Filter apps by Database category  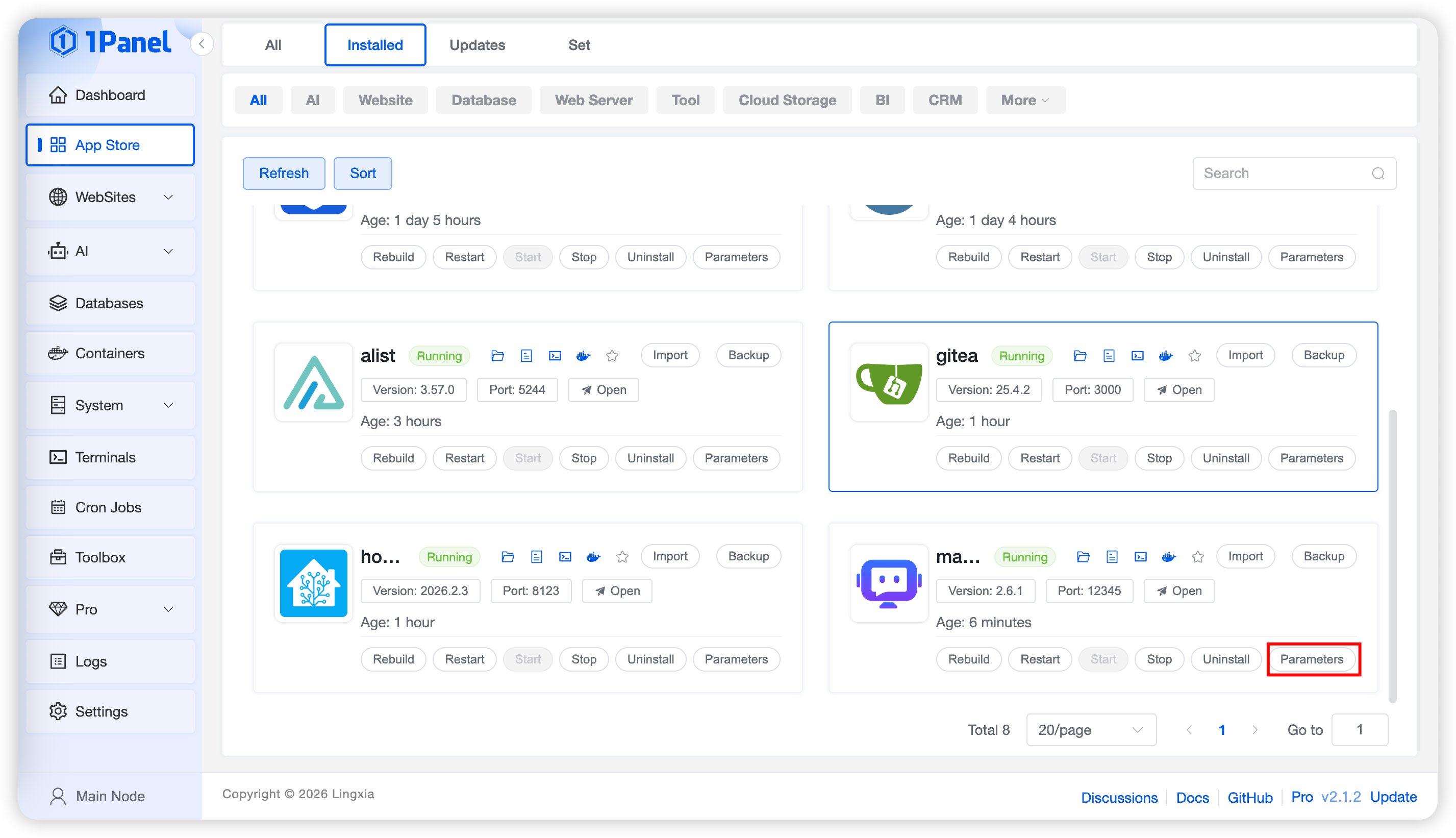click(x=483, y=100)
